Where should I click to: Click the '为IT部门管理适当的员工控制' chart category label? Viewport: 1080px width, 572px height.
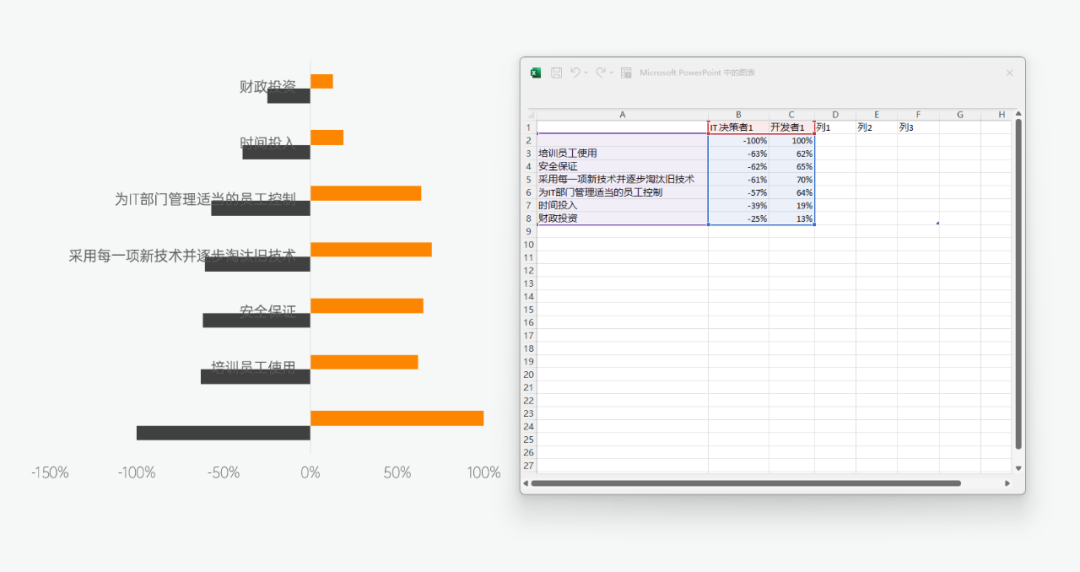(x=205, y=199)
